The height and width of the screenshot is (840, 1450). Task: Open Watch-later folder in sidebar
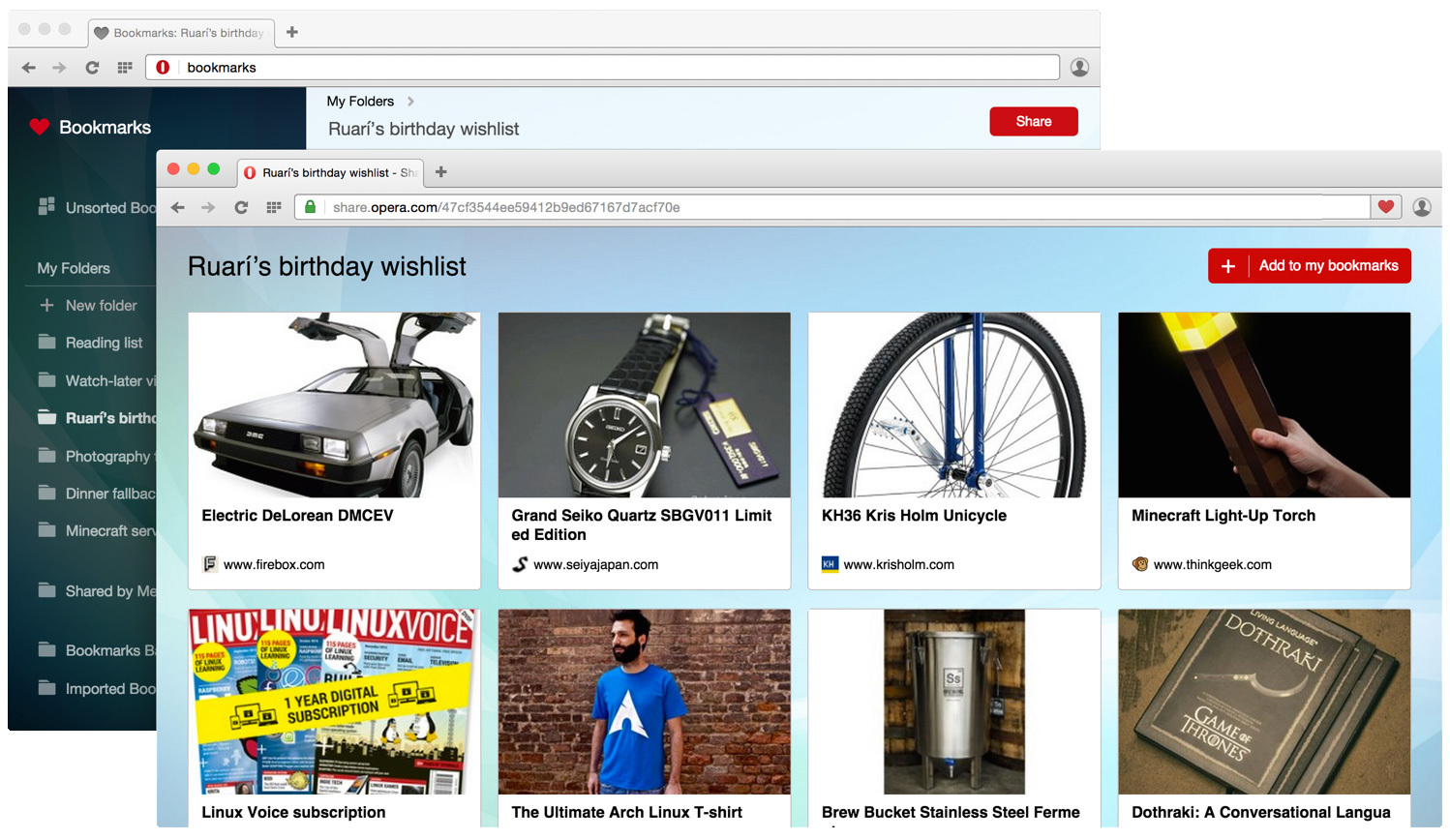(x=97, y=380)
